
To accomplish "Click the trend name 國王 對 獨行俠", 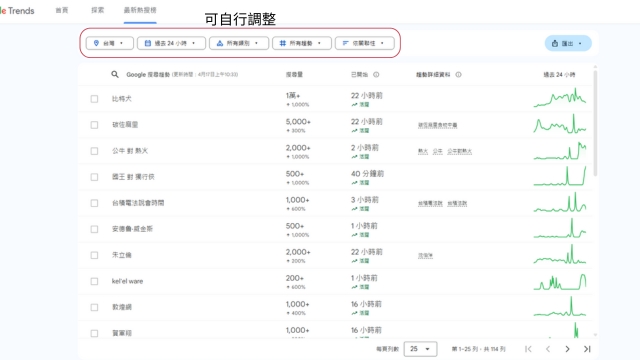I will click(133, 177).
